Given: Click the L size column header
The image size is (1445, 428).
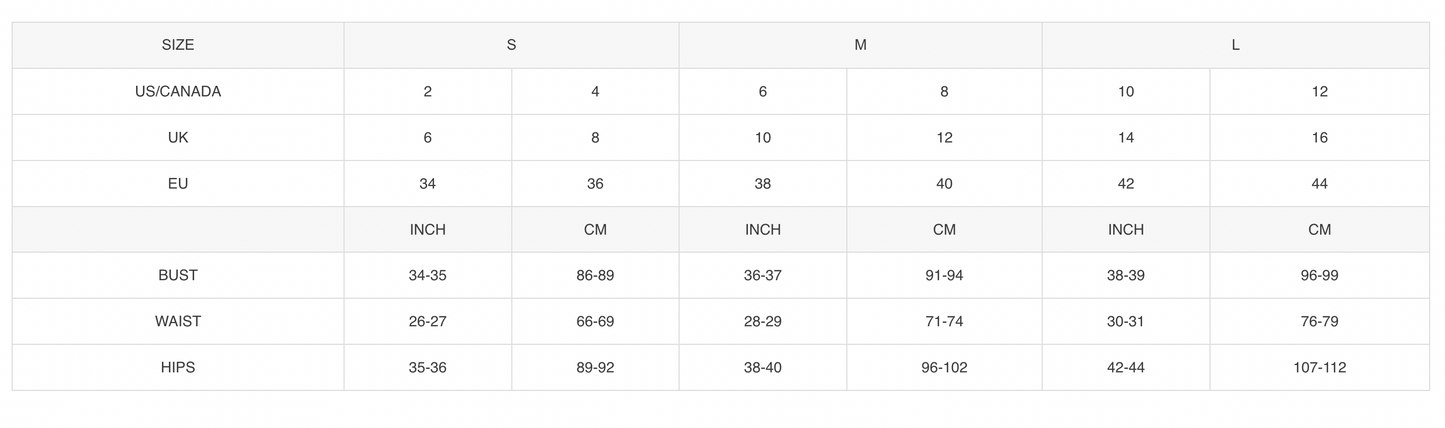Looking at the screenshot, I should 1235,45.
